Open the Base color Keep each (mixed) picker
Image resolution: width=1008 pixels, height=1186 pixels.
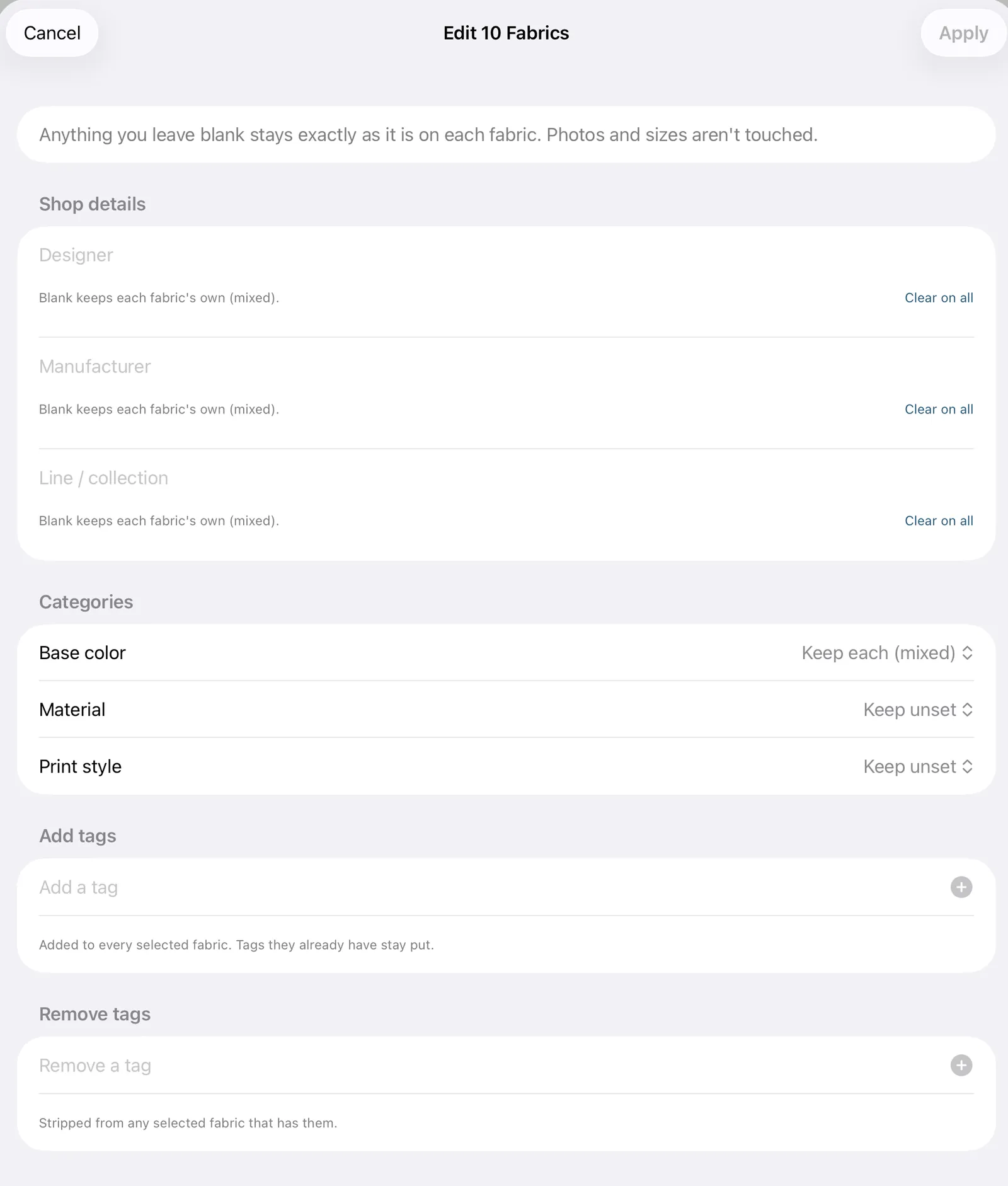click(887, 653)
